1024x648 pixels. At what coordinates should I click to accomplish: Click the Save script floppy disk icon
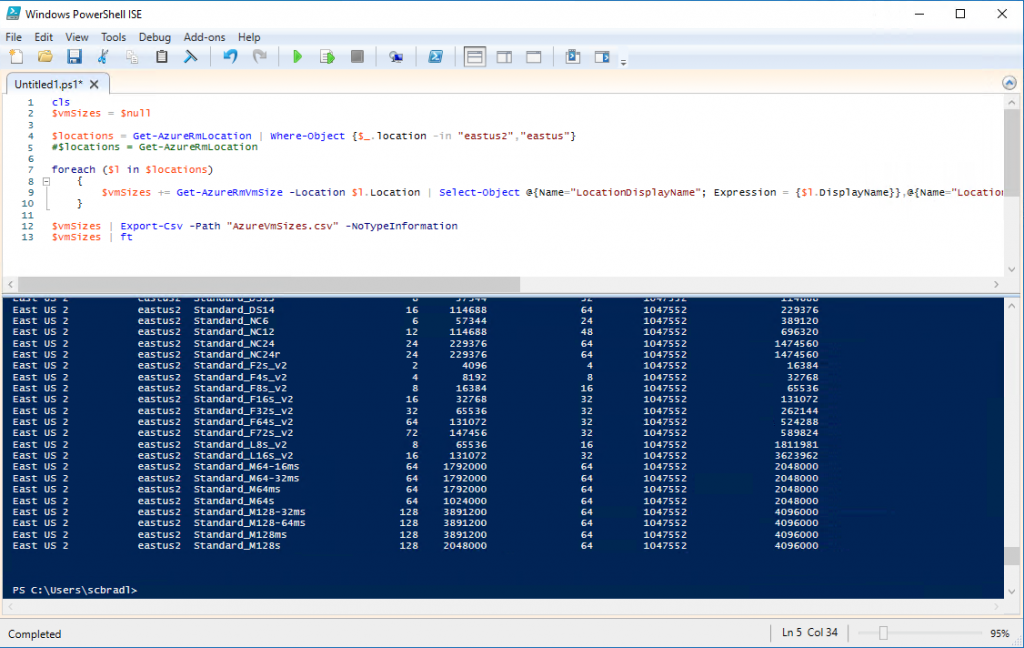click(74, 57)
